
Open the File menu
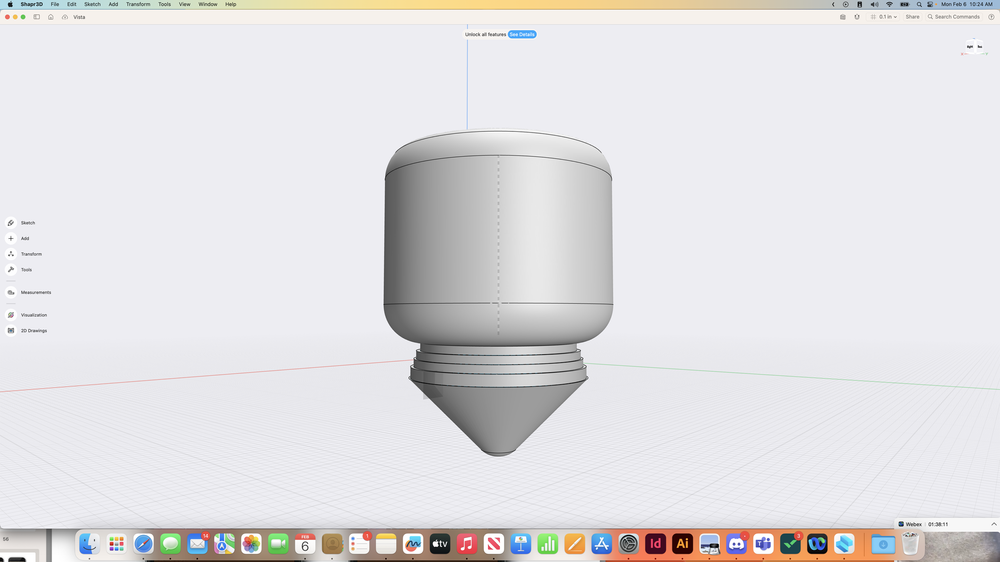55,4
